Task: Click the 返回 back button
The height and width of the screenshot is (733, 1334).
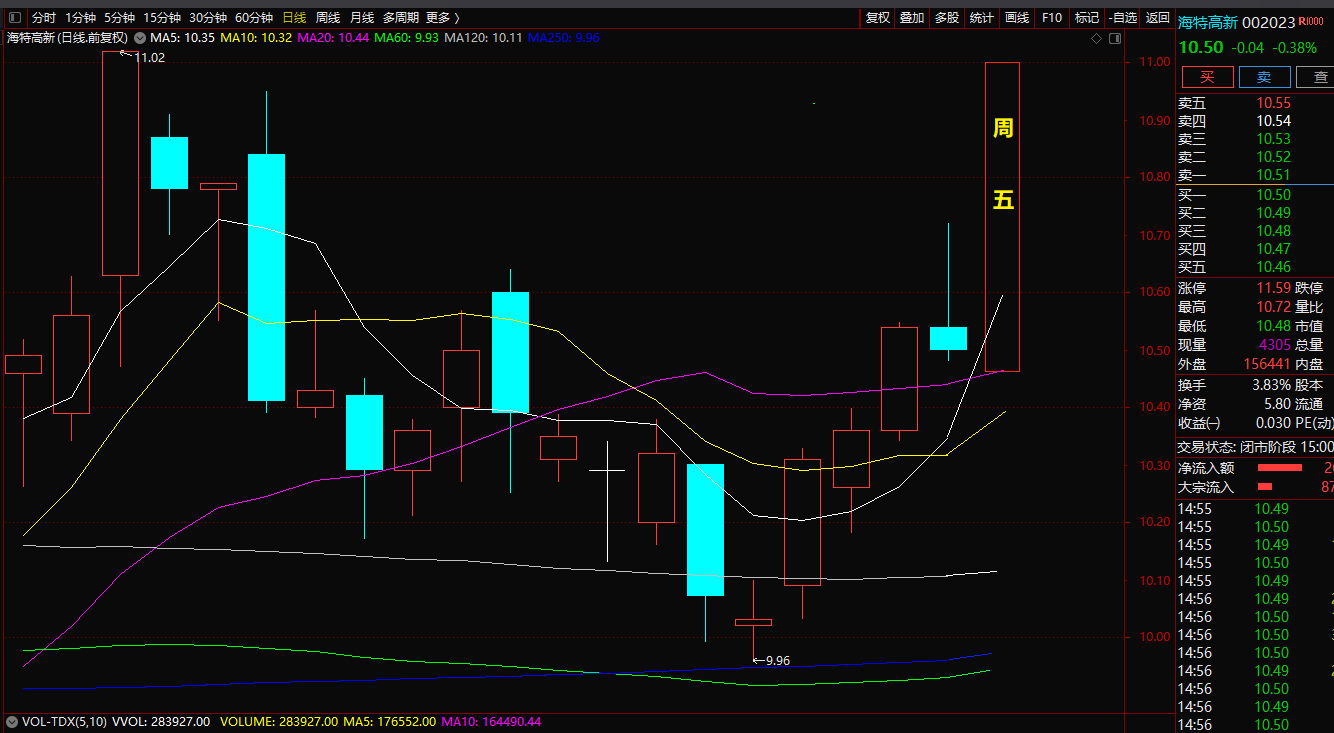Action: (x=1157, y=18)
